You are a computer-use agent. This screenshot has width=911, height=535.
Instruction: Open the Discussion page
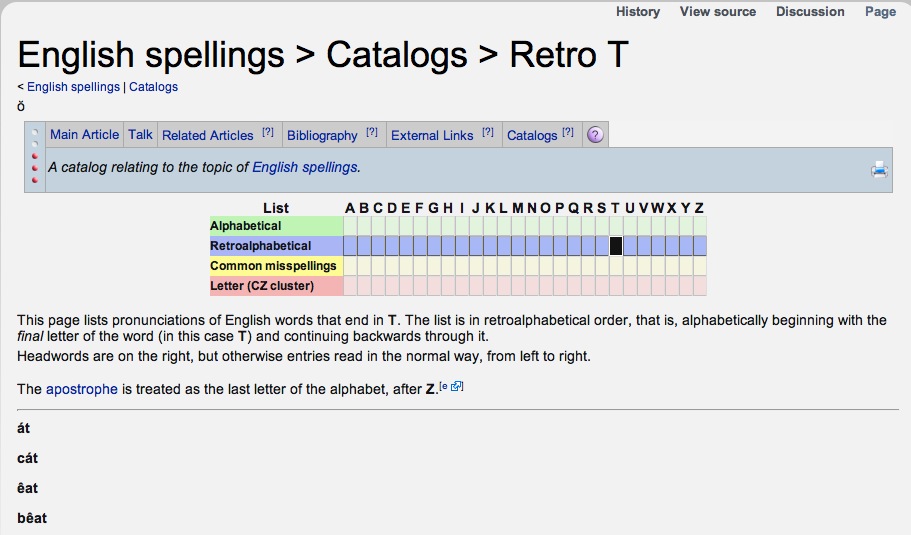click(x=810, y=12)
